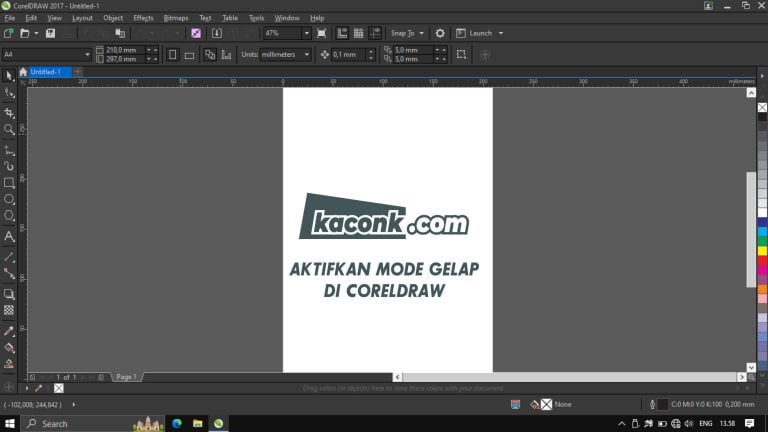Screen dimensions: 768x432
Task: Expand the Snap To dropdown
Action: point(421,33)
